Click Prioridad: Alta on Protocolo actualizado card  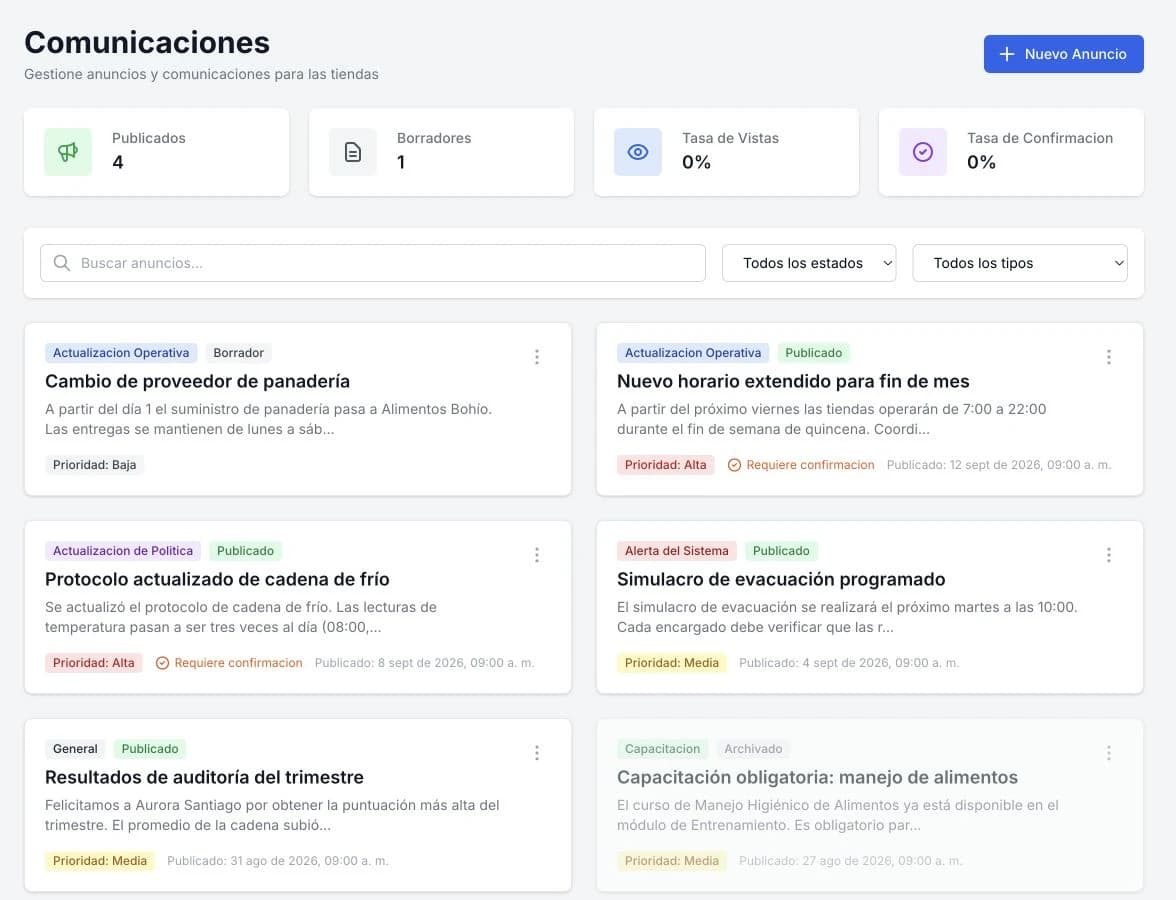(94, 663)
